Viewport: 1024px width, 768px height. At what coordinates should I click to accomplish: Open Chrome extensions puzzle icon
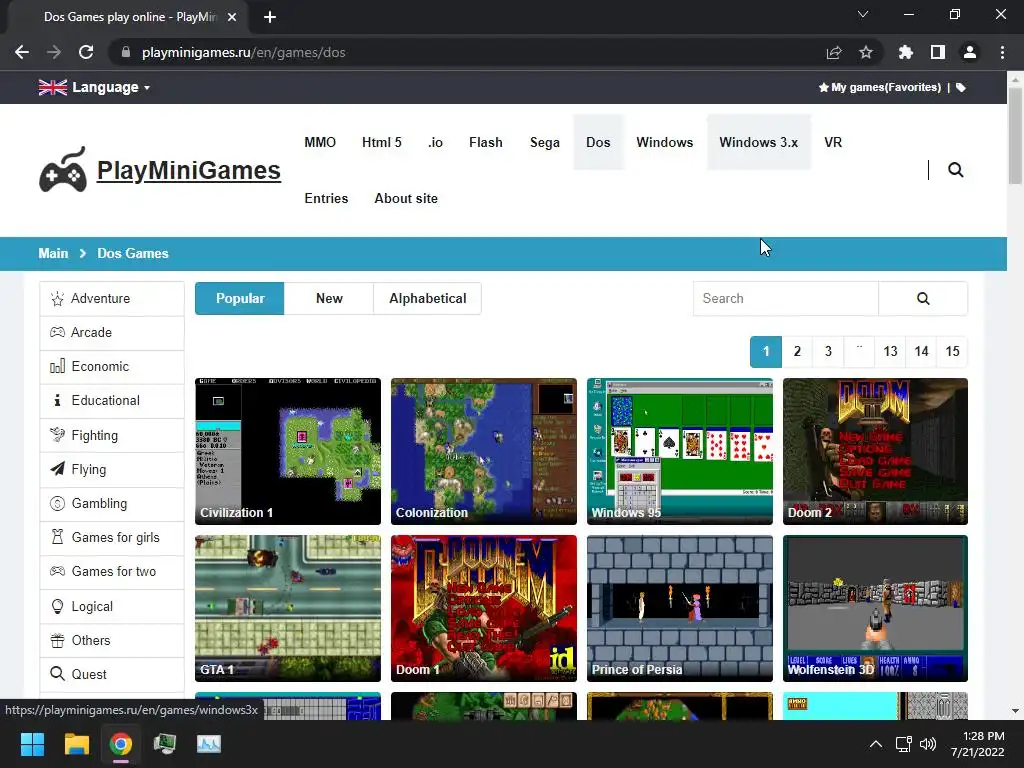pos(905,52)
